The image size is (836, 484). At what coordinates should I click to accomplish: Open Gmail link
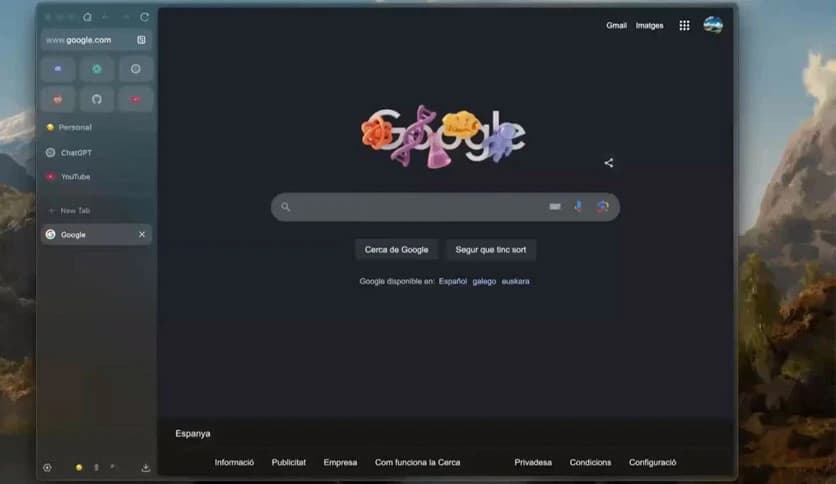(x=616, y=25)
